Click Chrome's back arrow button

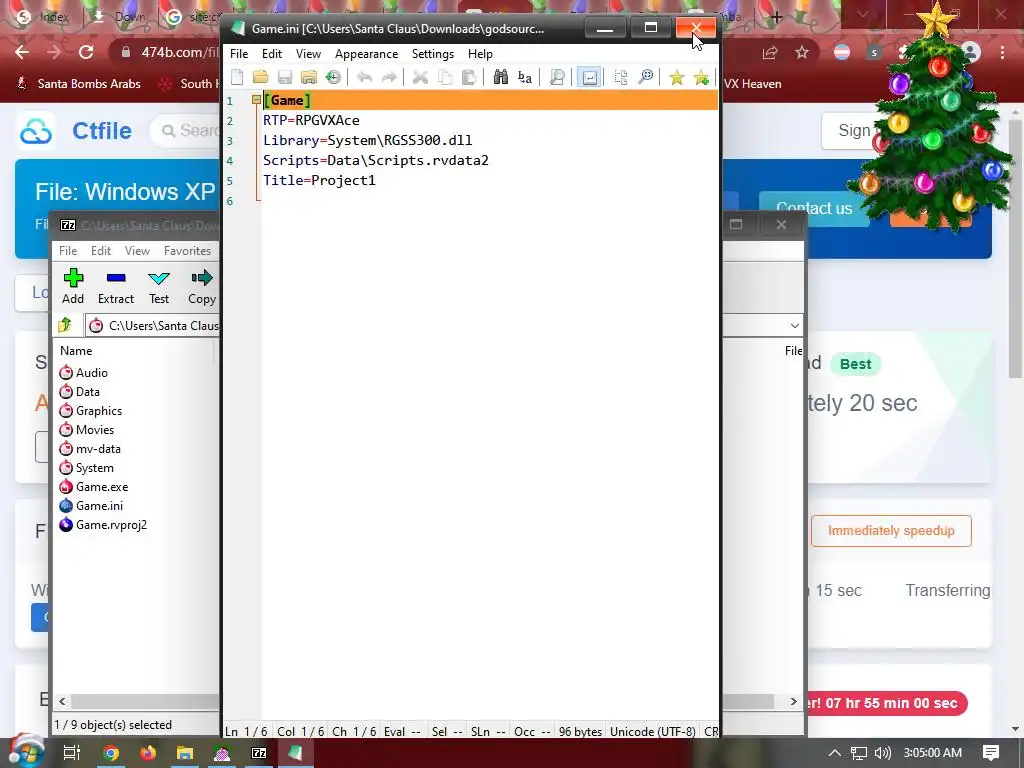pyautogui.click(x=22, y=52)
